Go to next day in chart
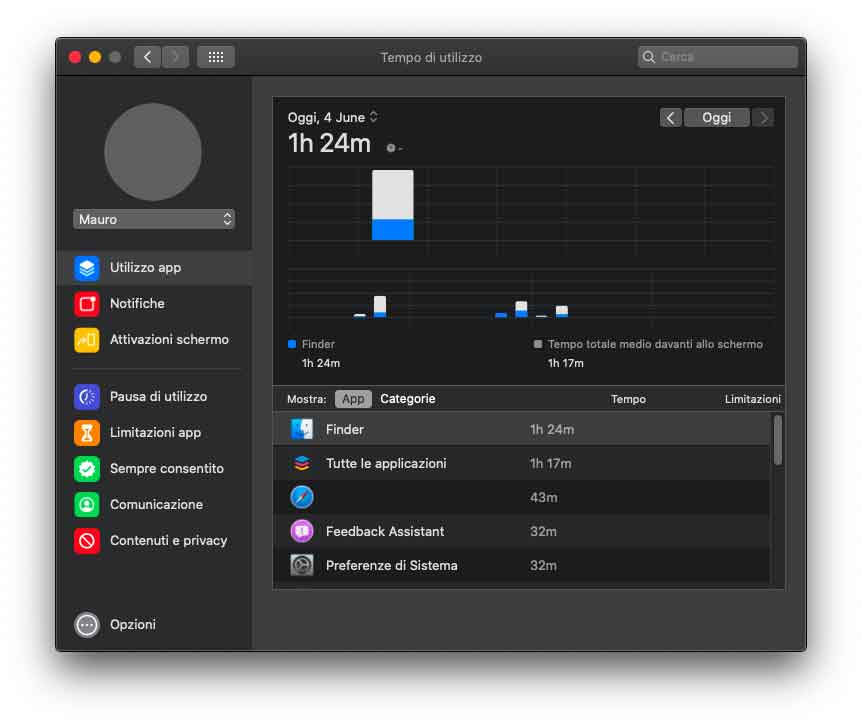This screenshot has width=862, height=725. (763, 118)
